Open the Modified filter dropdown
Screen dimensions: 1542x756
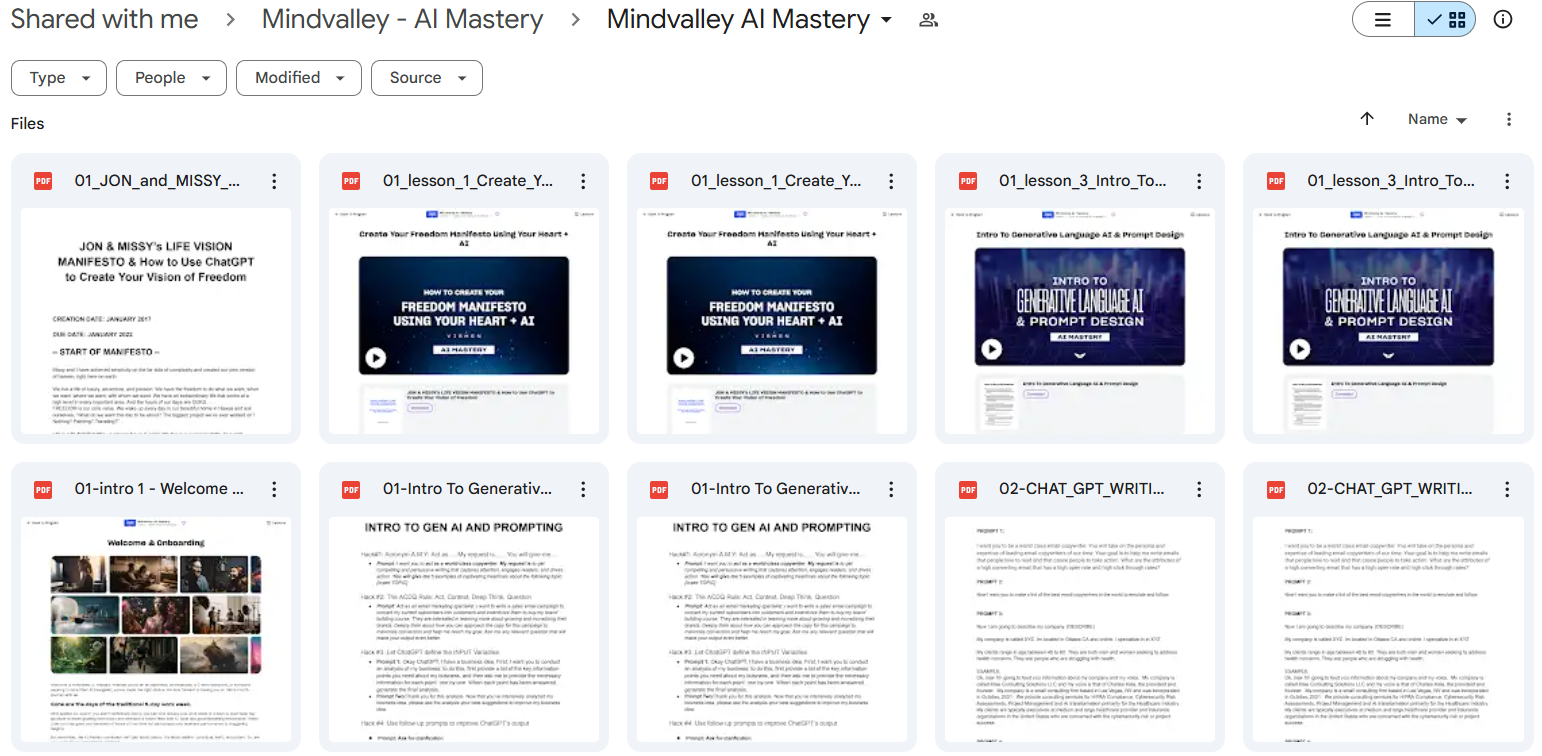pyautogui.click(x=298, y=78)
